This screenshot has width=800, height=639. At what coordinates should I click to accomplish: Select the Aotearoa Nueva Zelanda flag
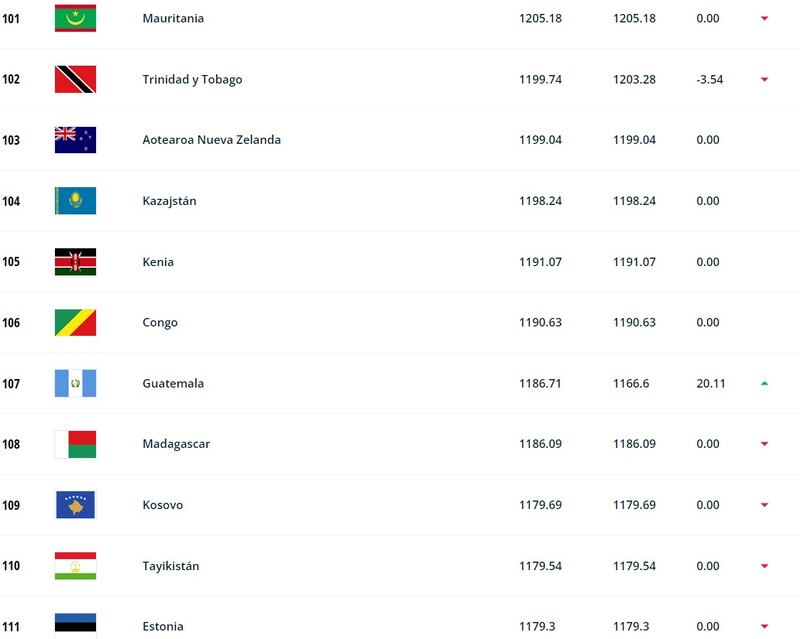(x=75, y=140)
